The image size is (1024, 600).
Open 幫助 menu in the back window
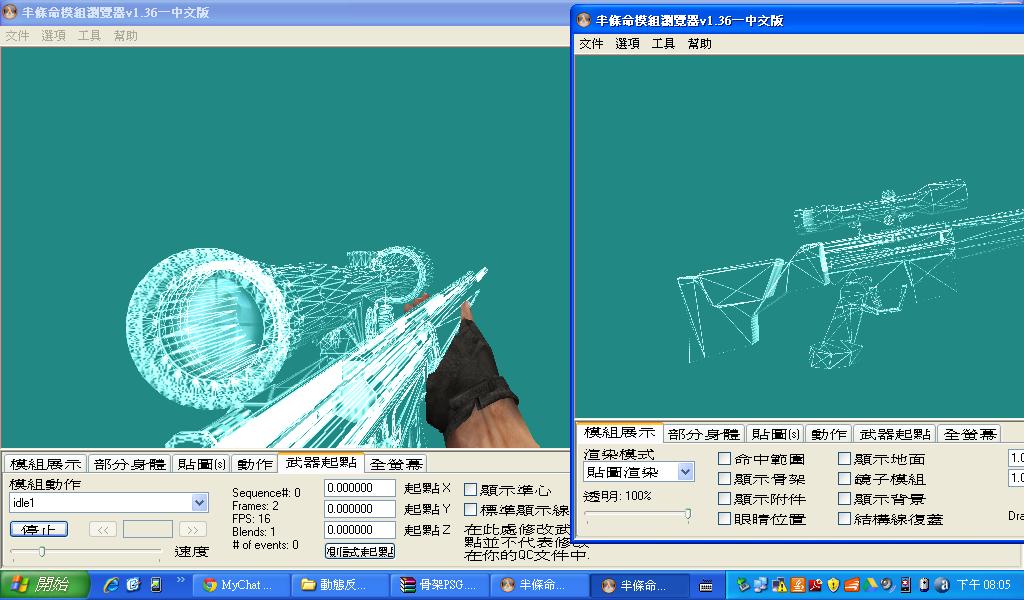click(125, 35)
